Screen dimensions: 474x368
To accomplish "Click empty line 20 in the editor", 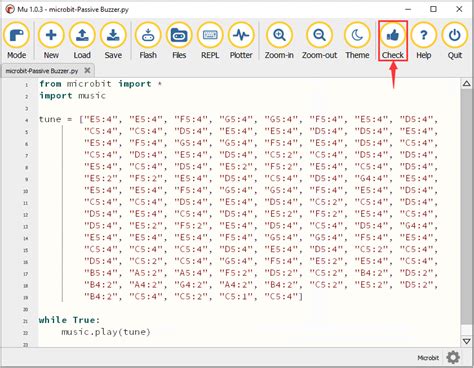I will pos(248,309).
